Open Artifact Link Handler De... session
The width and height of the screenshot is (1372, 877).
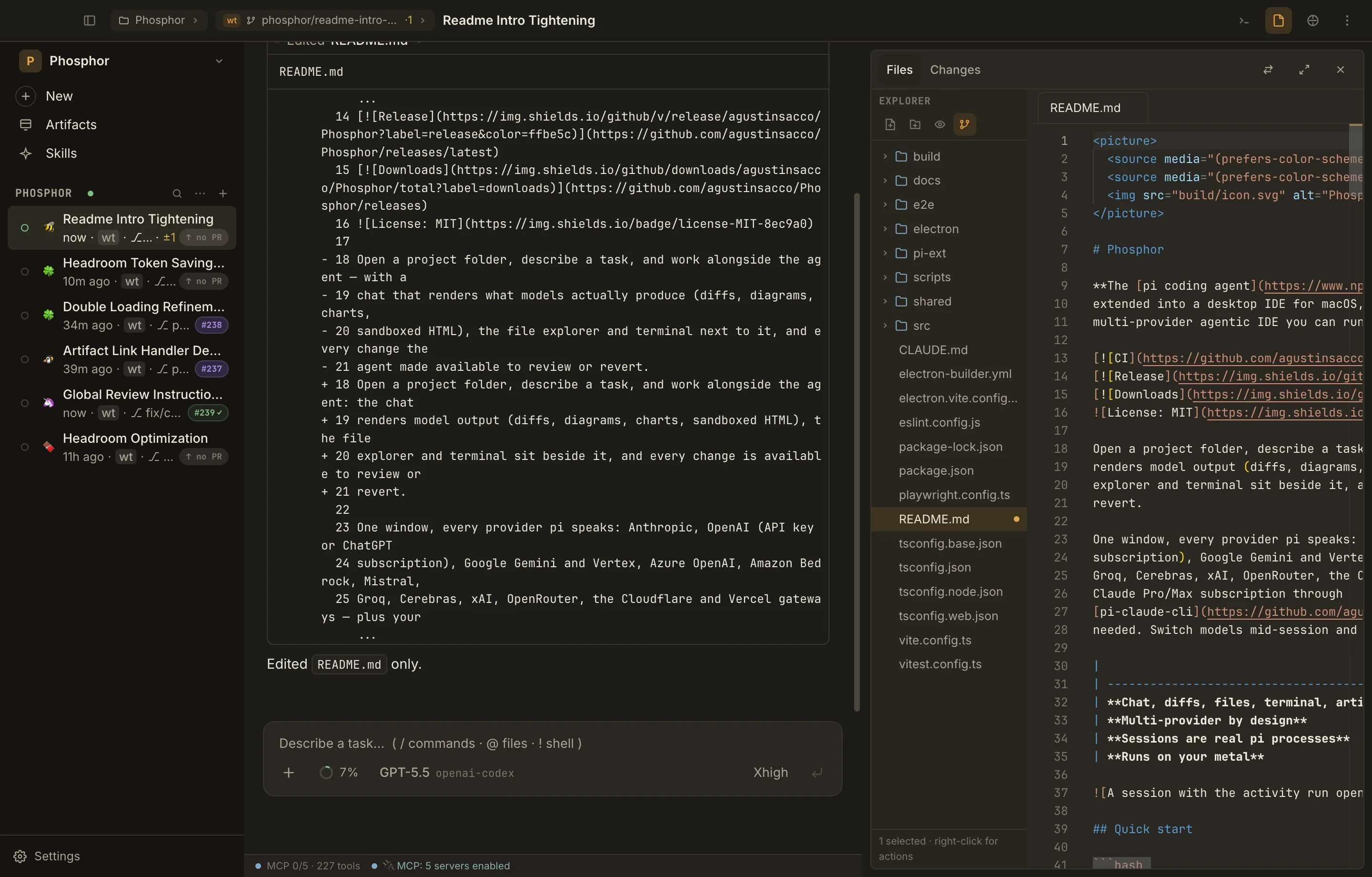(122, 359)
